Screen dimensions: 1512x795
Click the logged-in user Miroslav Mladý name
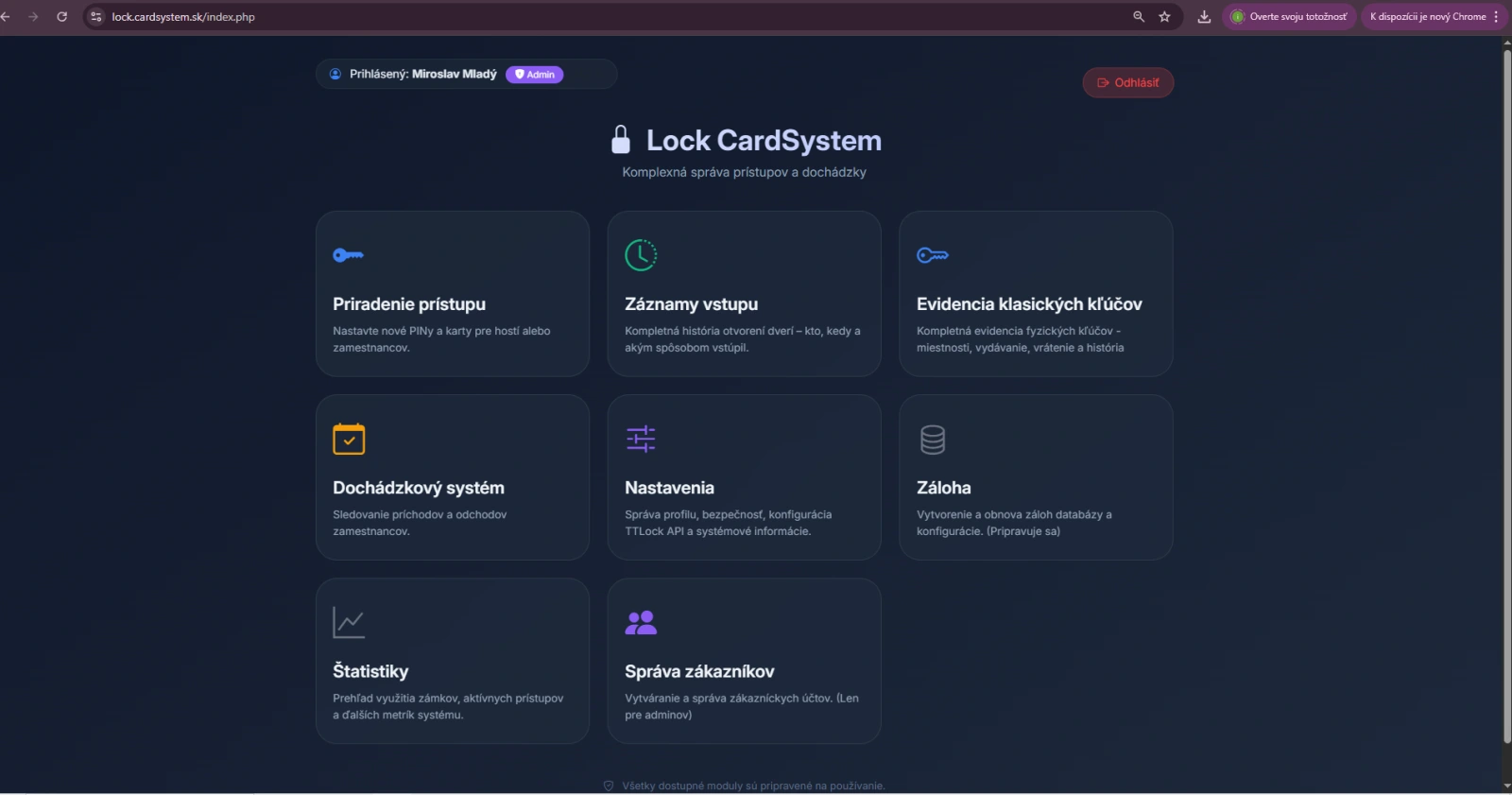[x=454, y=74]
